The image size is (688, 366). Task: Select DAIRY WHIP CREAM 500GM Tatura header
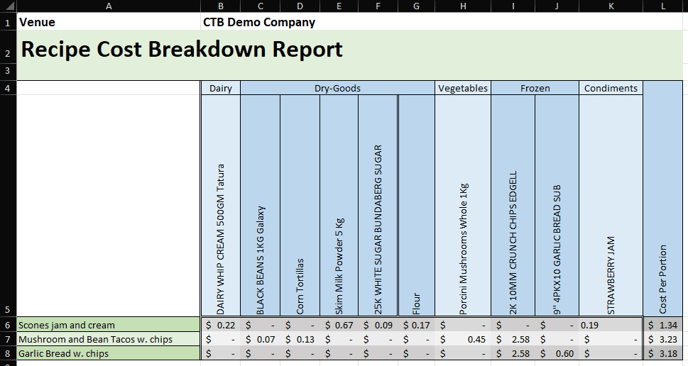tap(221, 205)
